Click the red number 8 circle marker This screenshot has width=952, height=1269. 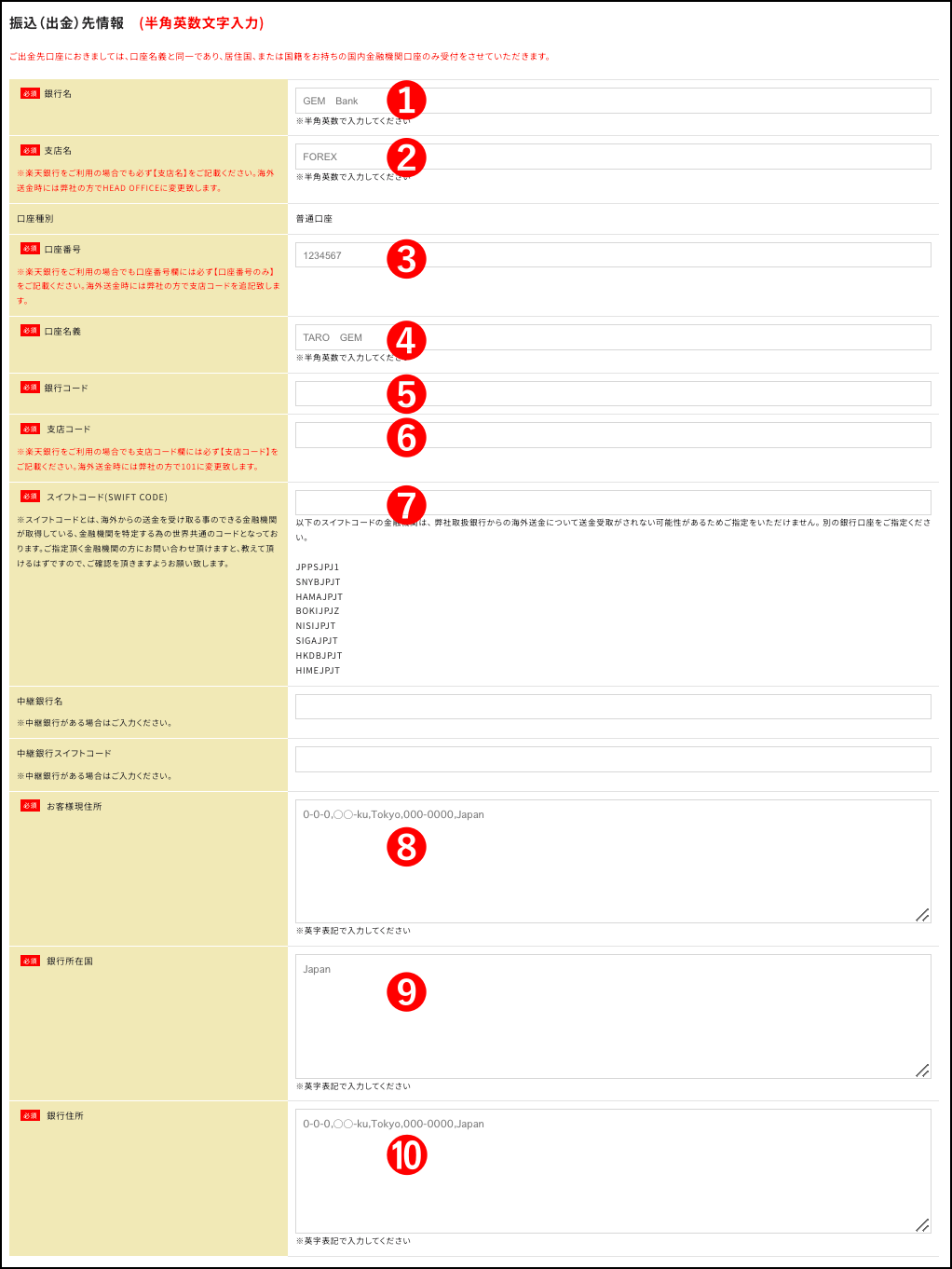[406, 847]
